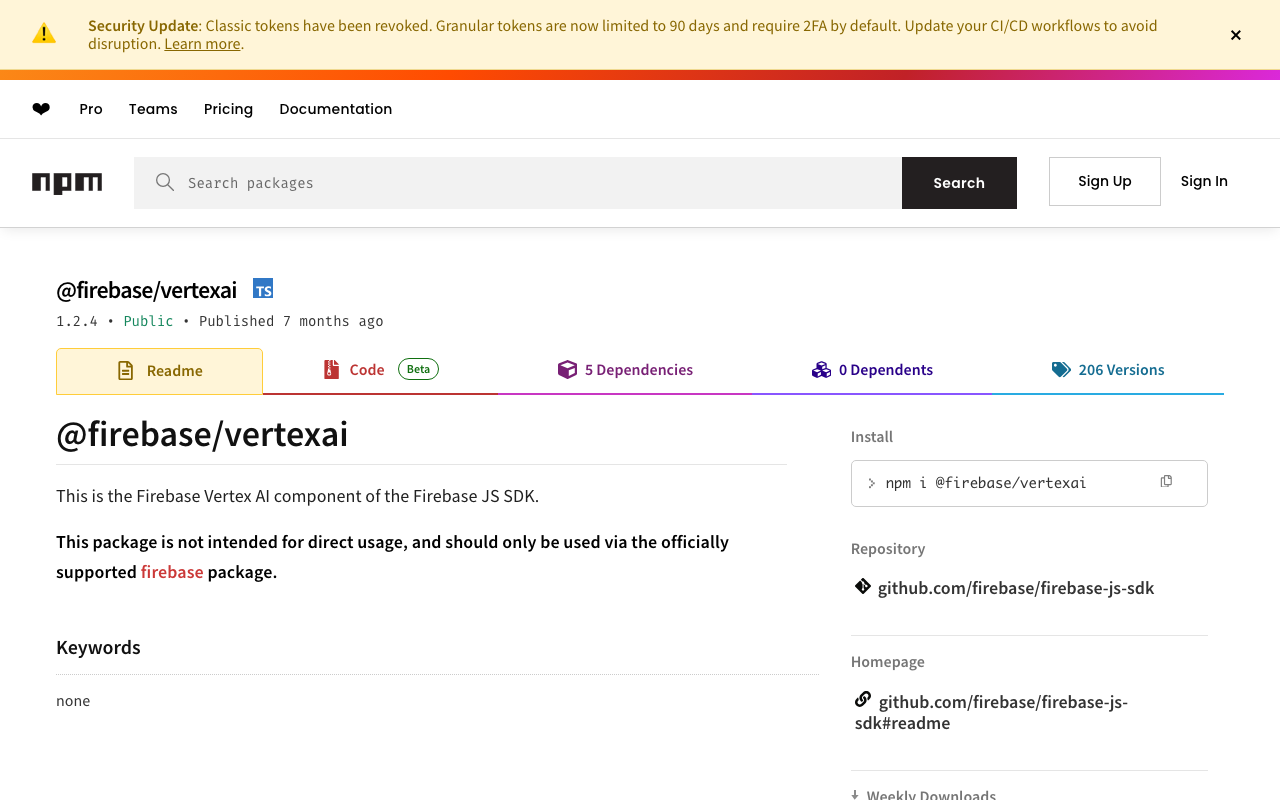Copy the npm install command
1280x800 pixels.
click(1166, 482)
